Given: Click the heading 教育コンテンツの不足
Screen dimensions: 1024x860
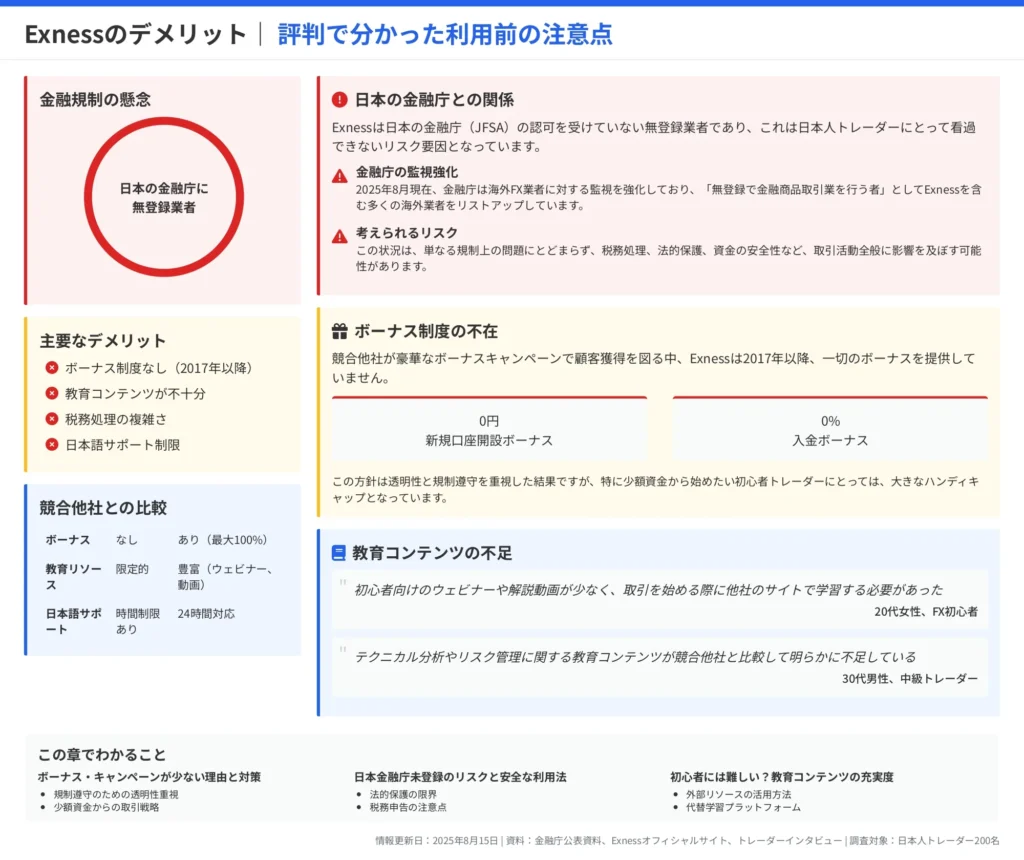Looking at the screenshot, I should click(x=432, y=553).
